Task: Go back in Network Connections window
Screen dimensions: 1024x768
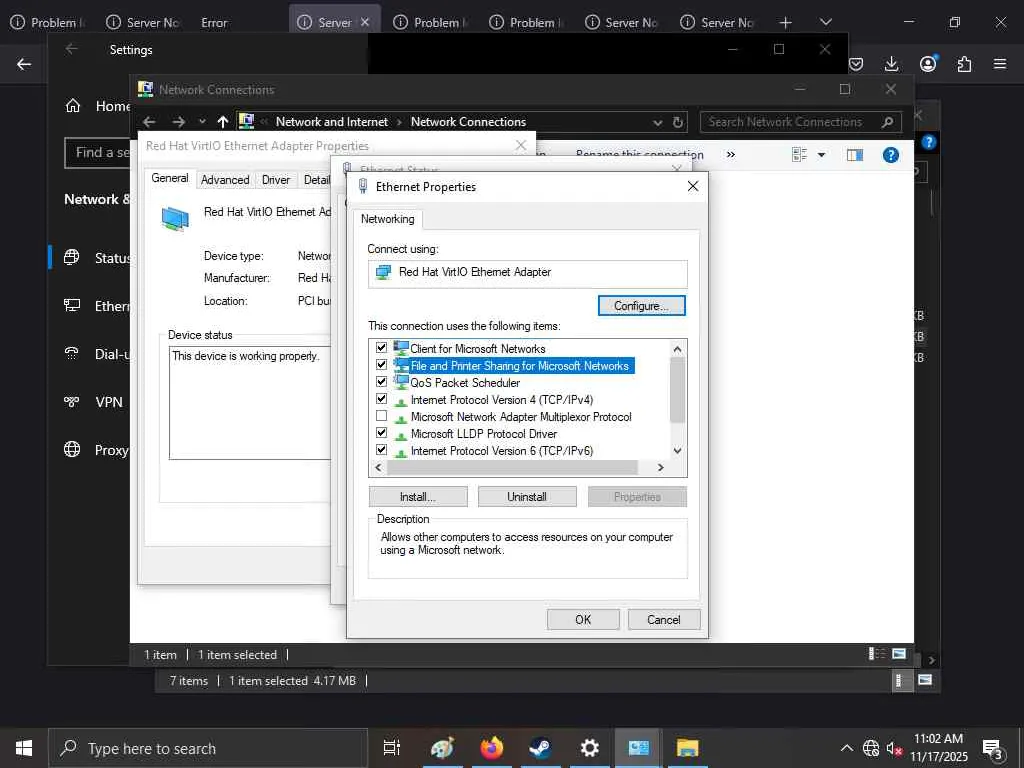Action: [x=150, y=122]
